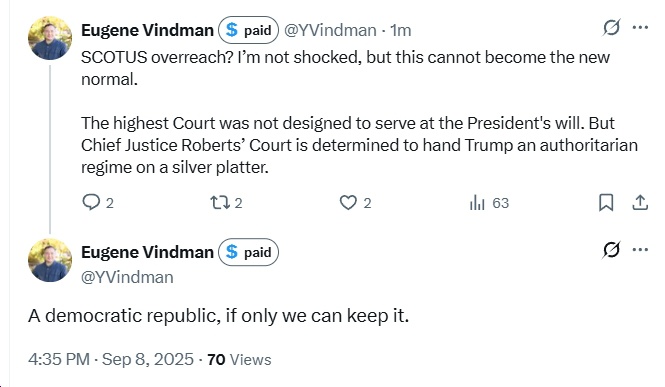This screenshot has height=387, width=665.
Task: Click @YVindman handle beside 1m timestamp
Action: click(330, 30)
